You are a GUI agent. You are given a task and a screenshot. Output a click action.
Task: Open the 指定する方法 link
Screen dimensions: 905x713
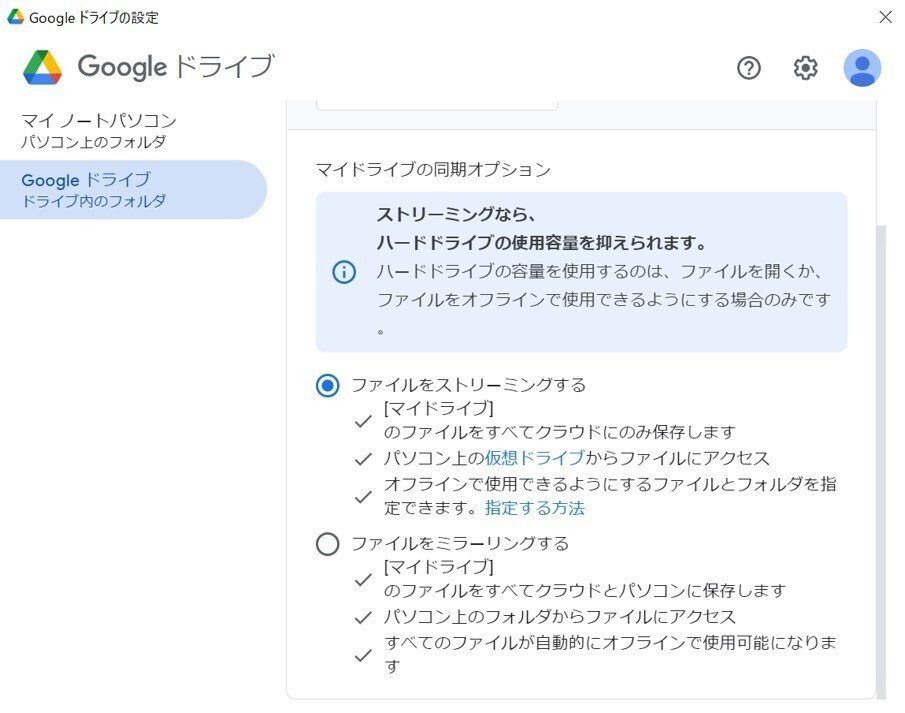point(534,508)
